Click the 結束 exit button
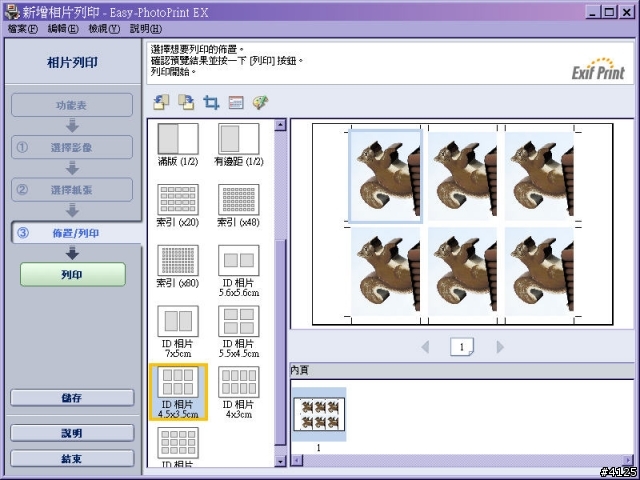Screen dimensions: 640x480 [72, 458]
